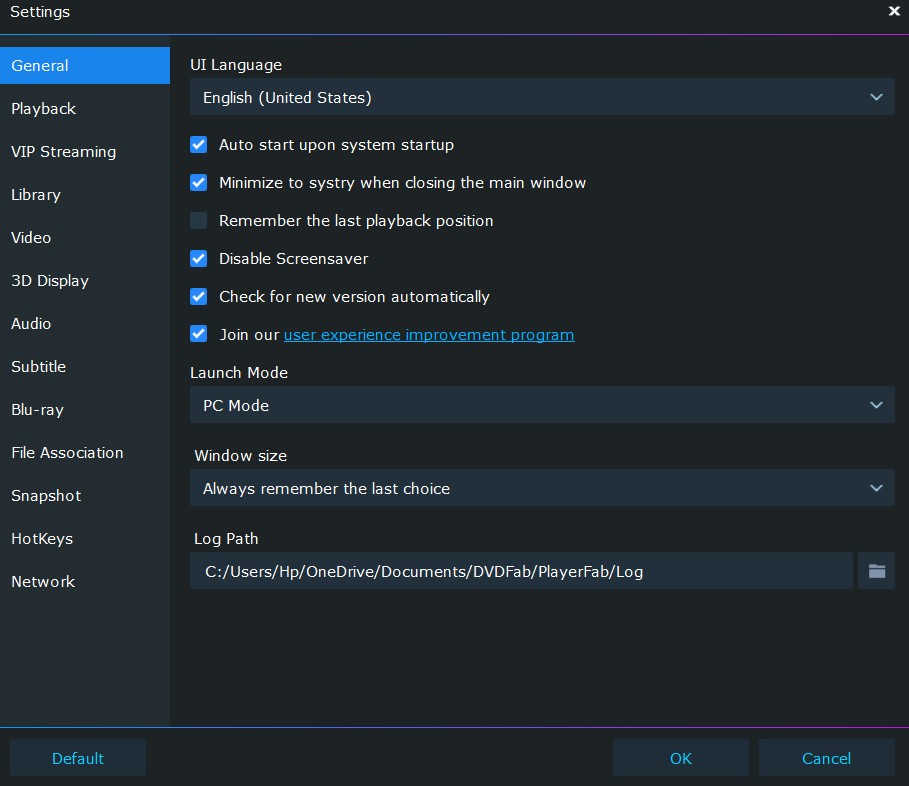Open Blu-ray settings section
909x786 pixels.
click(x=85, y=409)
